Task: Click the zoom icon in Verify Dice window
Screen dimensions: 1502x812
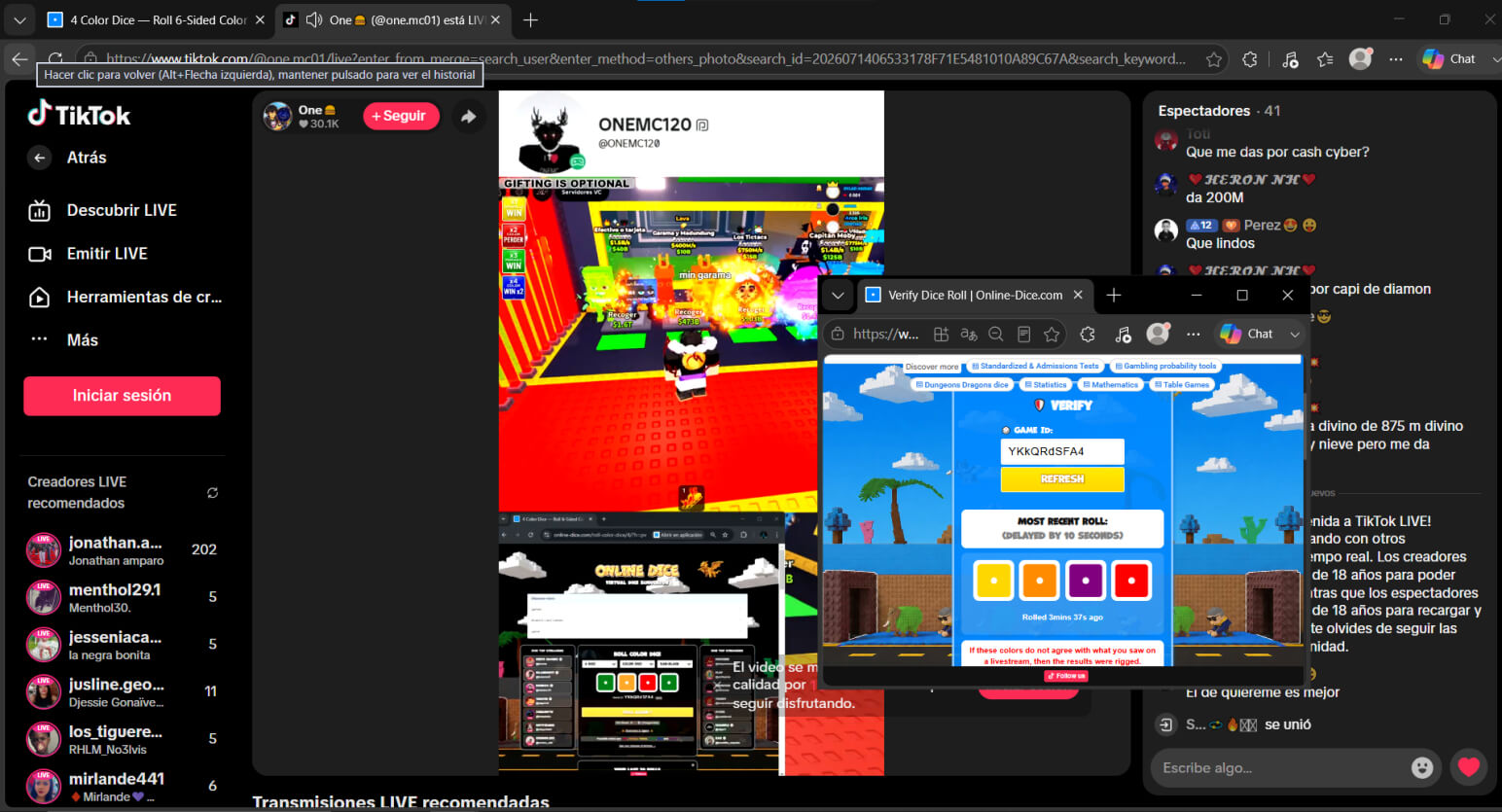Action: (996, 335)
